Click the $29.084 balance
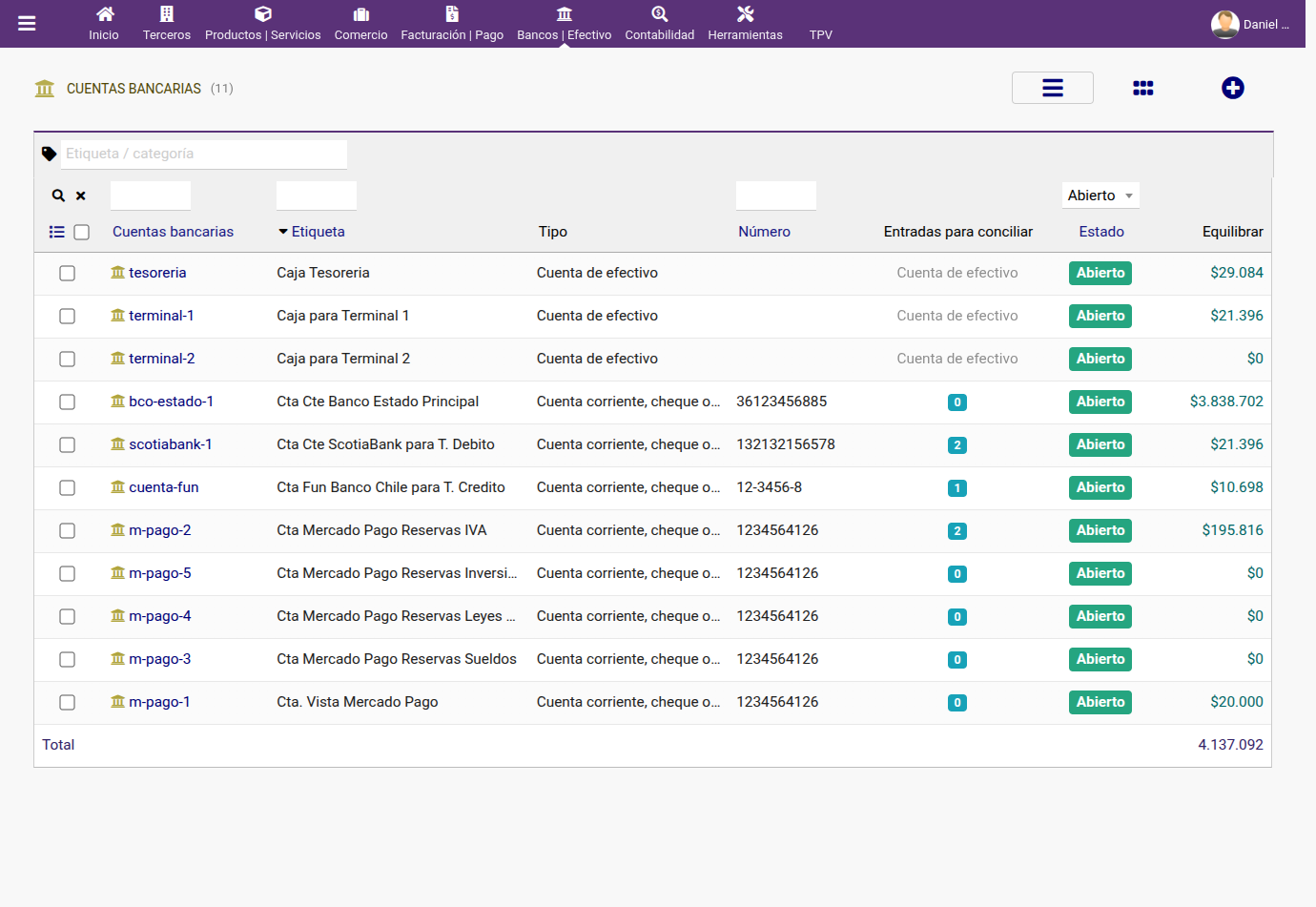Viewport: 1316px width, 907px height. pyautogui.click(x=1237, y=273)
